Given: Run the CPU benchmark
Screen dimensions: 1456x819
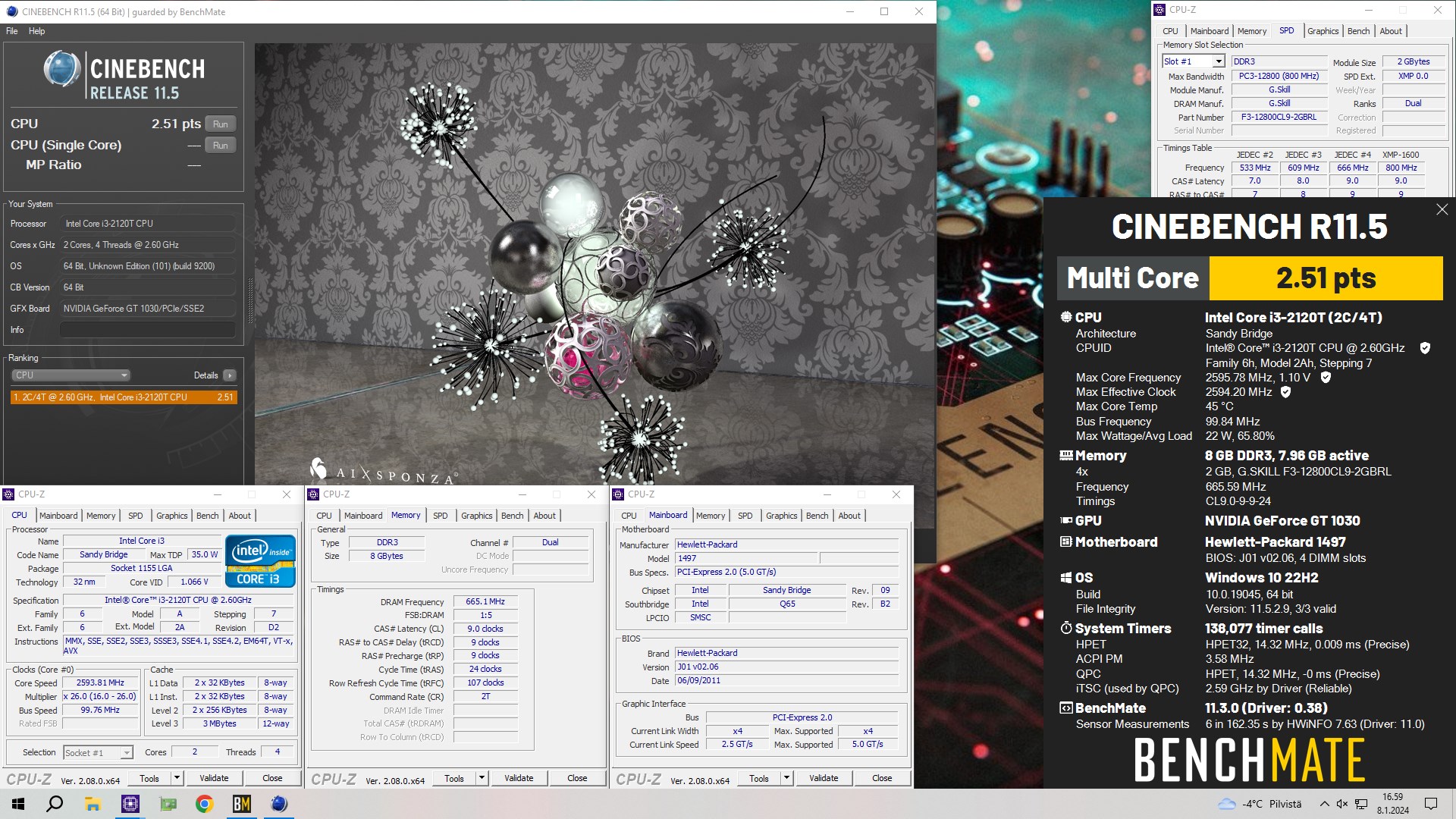Looking at the screenshot, I should (x=221, y=124).
